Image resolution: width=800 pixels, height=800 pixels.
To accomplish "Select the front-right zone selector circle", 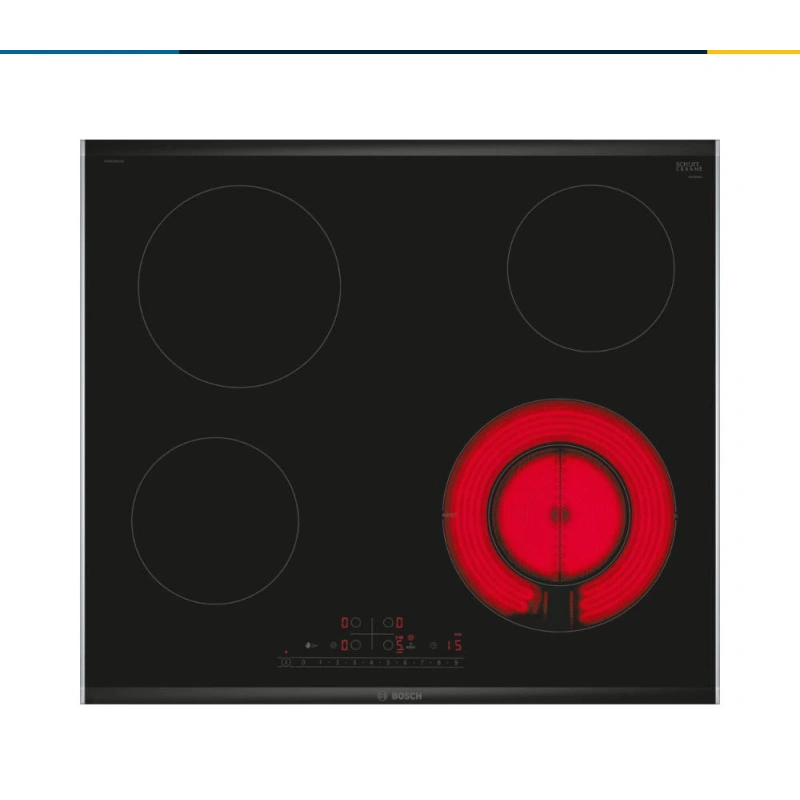I will pos(388,645).
